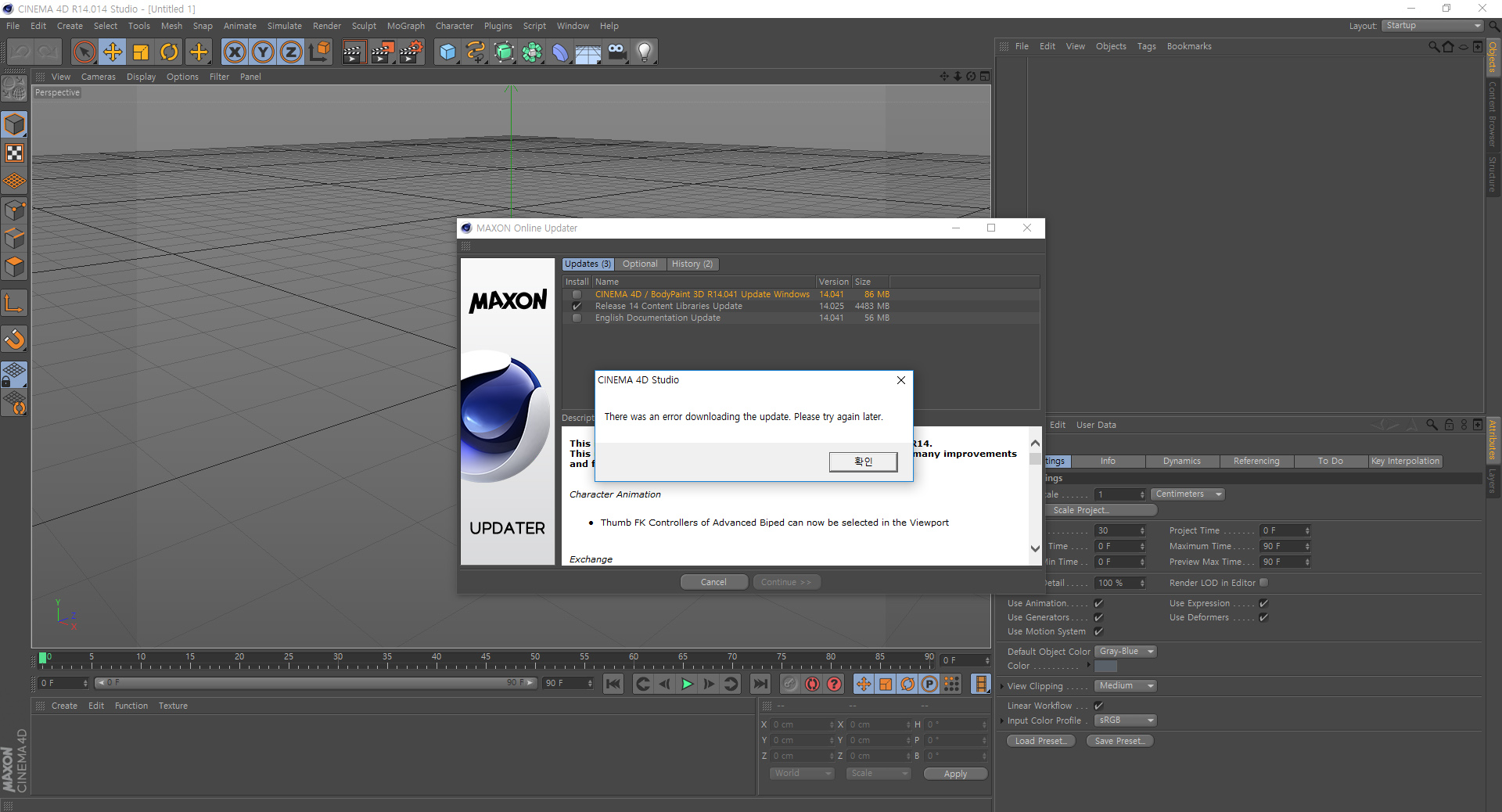The image size is (1502, 812).
Task: Click Record Active Objects keyframe button
Action: click(x=790, y=684)
